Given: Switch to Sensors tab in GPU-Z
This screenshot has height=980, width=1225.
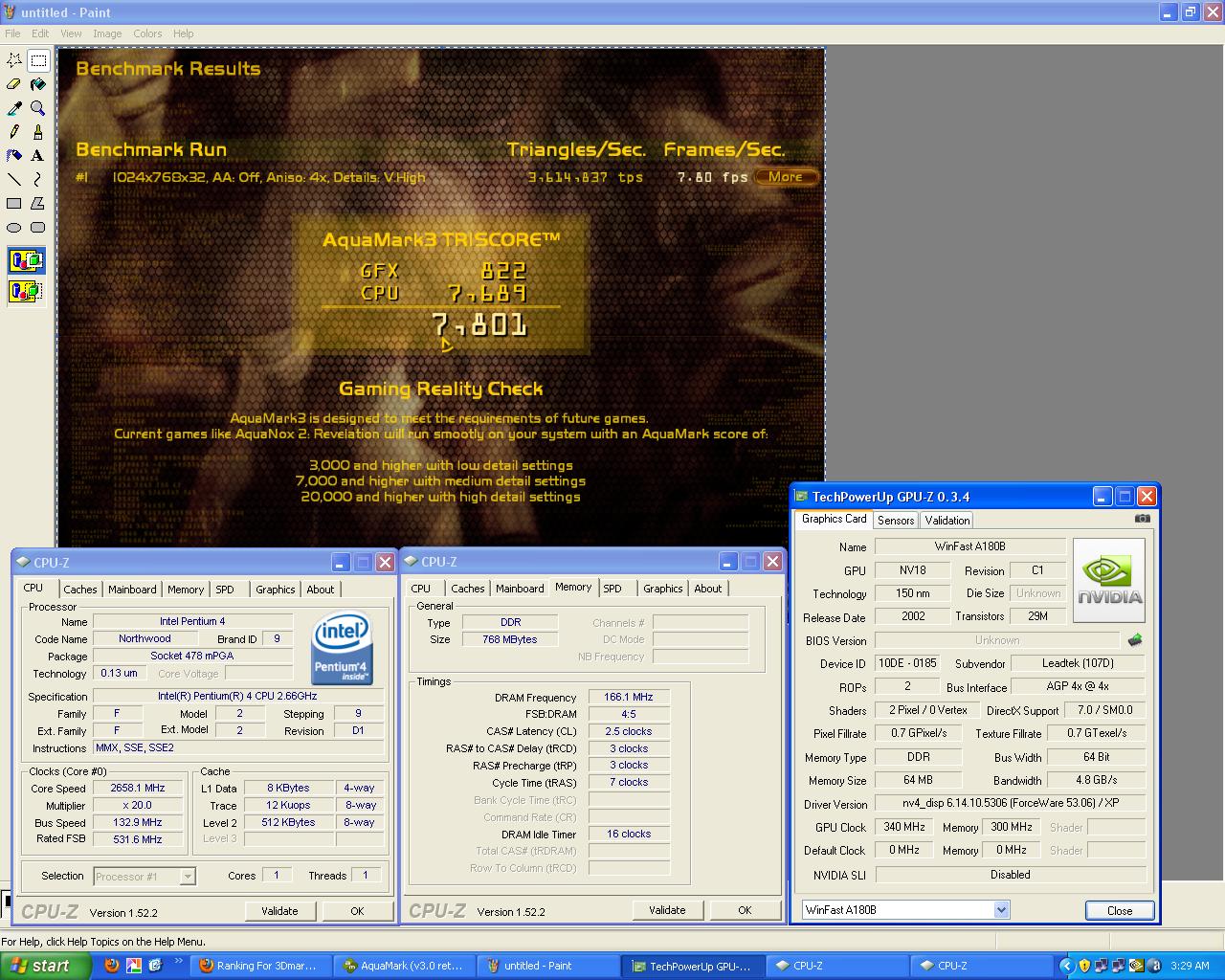Looking at the screenshot, I should coord(896,521).
